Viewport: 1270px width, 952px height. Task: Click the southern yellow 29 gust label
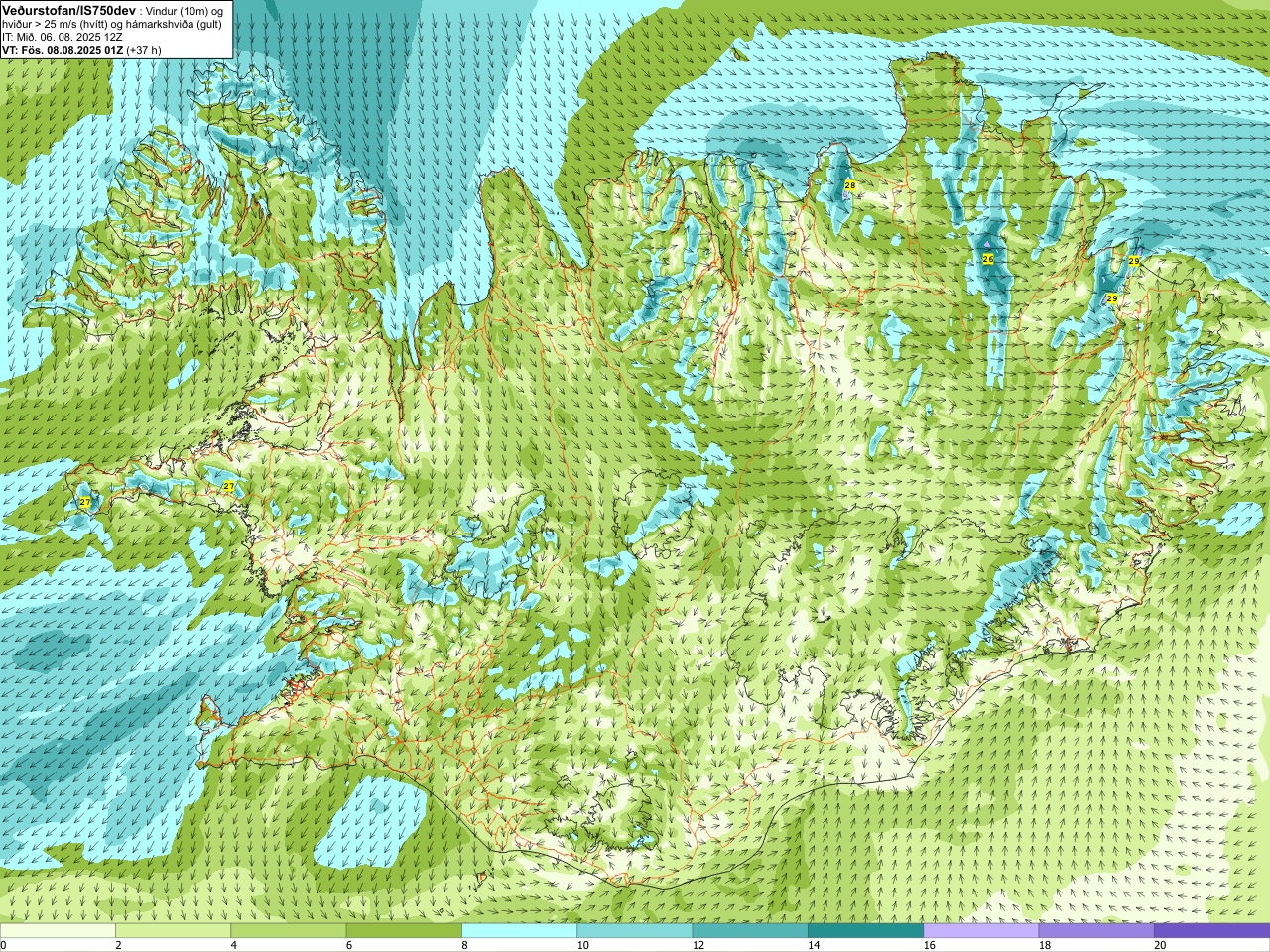[x=1112, y=298]
